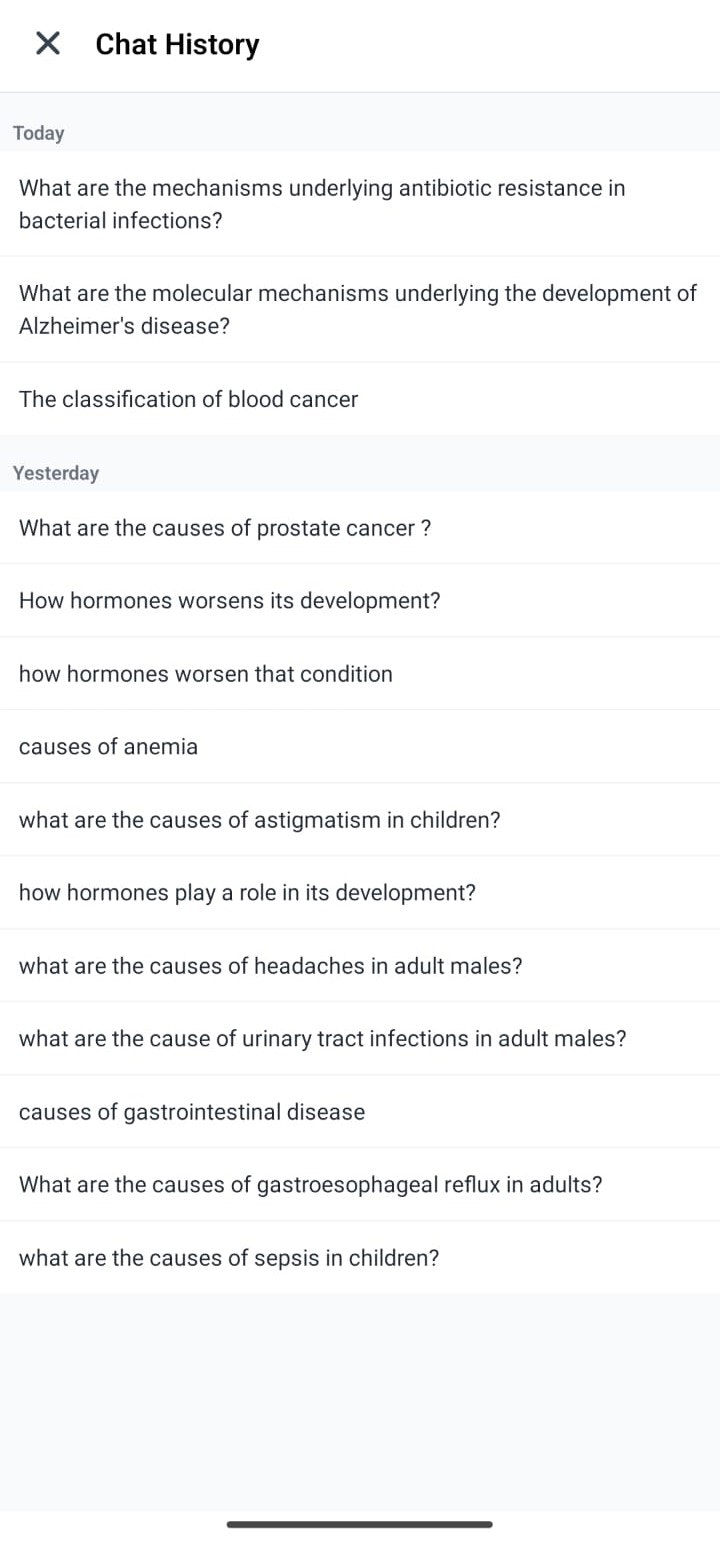Select "causes of gastrointestinal disease" chat
The image size is (720, 1541).
point(192,1112)
